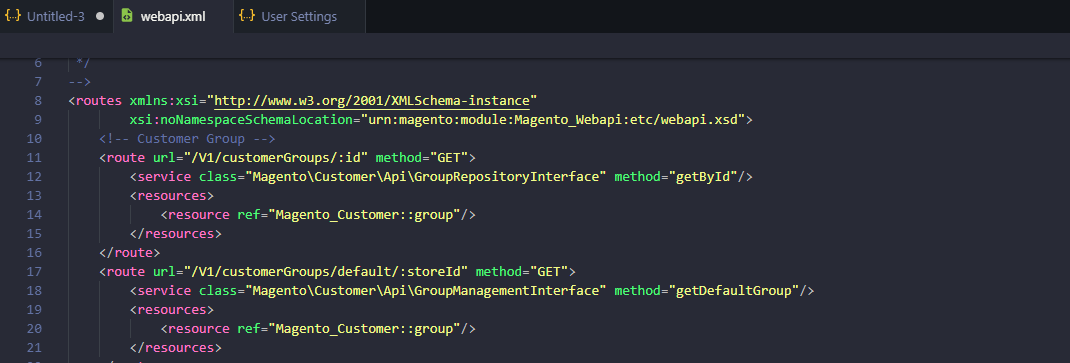Click the 'getDefaultGroup' method value
Screen dimensions: 1070x363
pos(738,291)
